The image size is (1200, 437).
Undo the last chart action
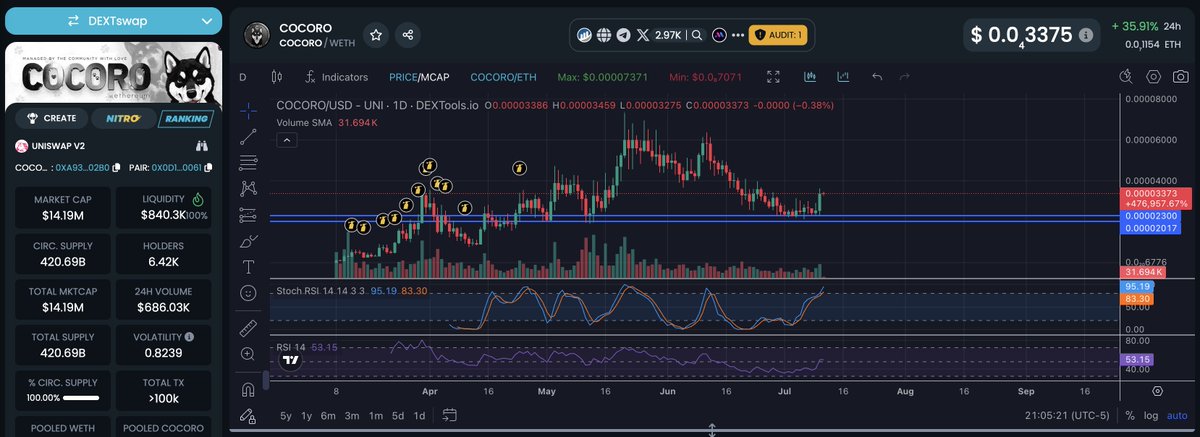877,77
